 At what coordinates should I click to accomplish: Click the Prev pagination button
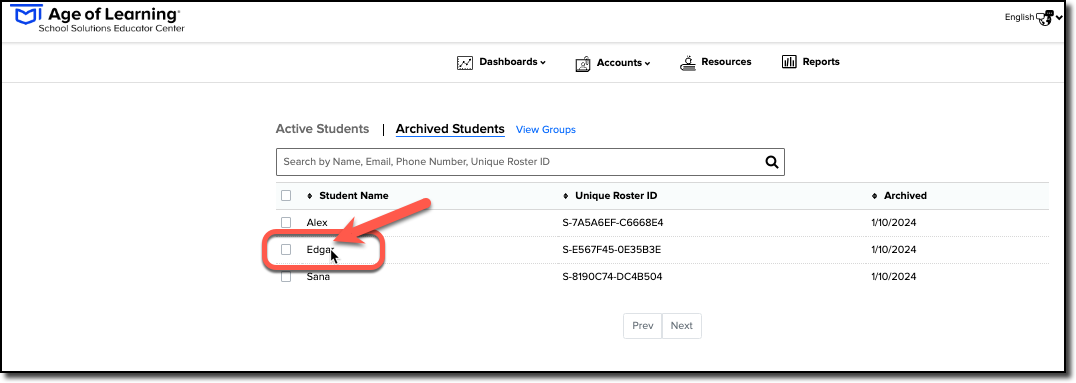coord(642,326)
